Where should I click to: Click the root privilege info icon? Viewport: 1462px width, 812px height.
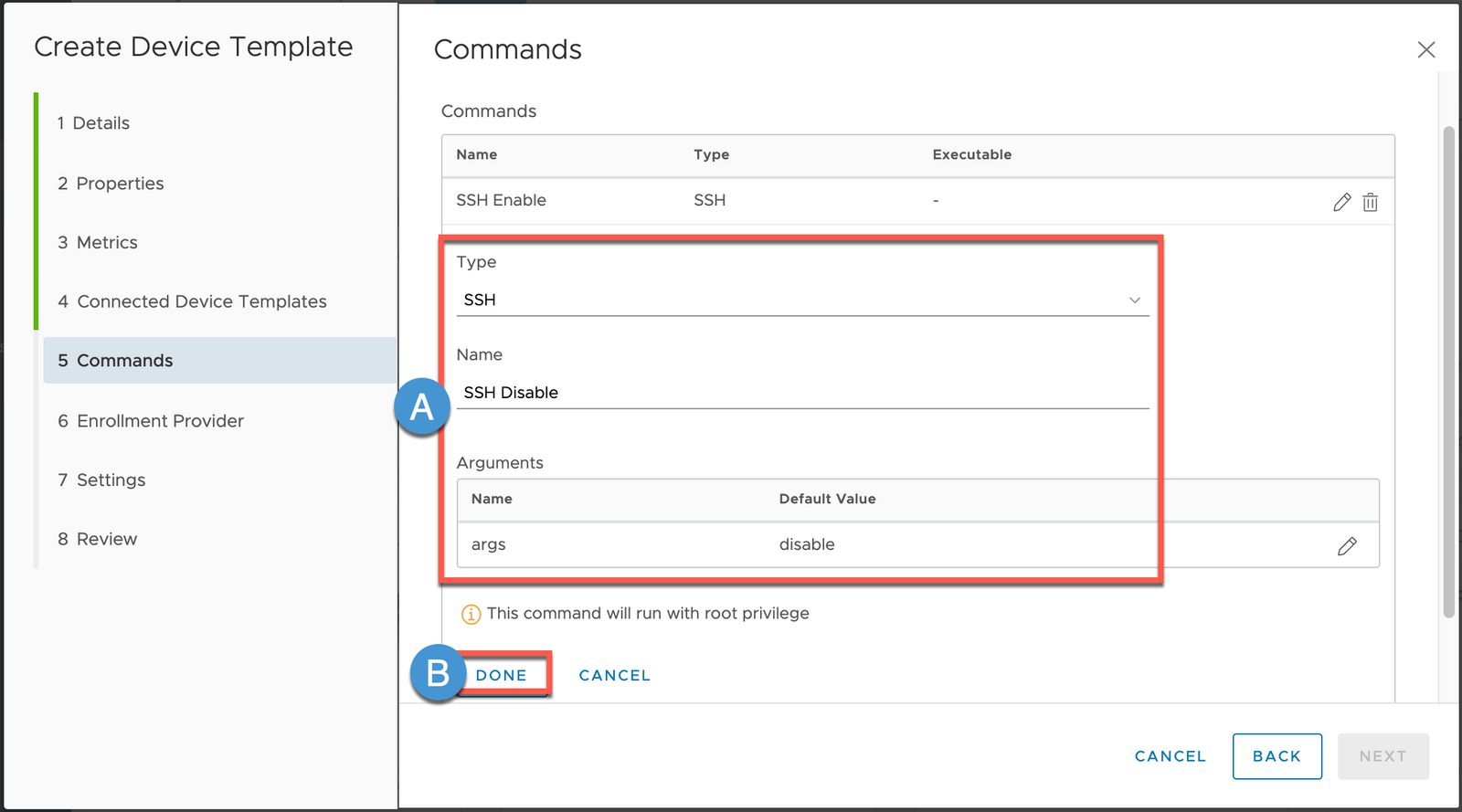pyautogui.click(x=471, y=614)
